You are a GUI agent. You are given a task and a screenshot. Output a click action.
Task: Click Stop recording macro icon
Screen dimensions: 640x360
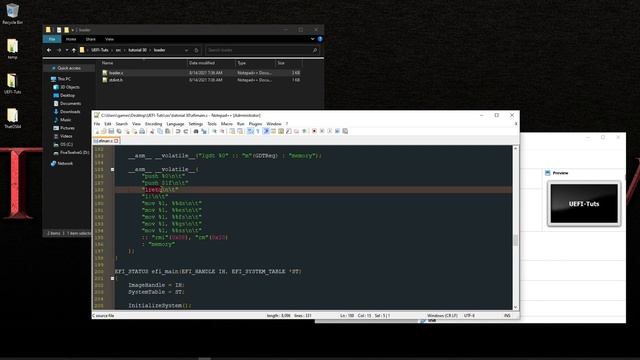tap(322, 131)
